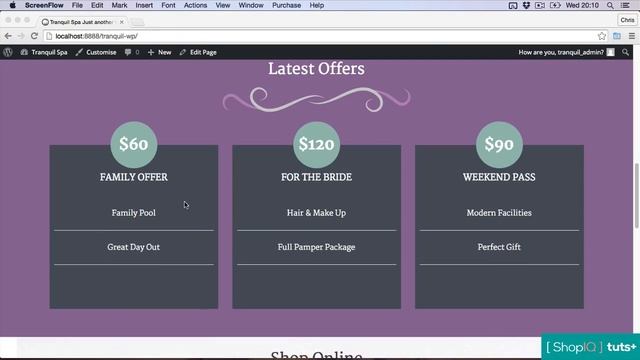Open the admin bar search icon
640x360 pixels.
point(625,52)
